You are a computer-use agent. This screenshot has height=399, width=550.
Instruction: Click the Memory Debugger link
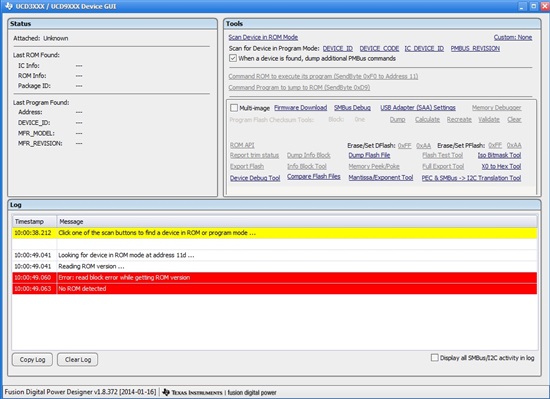click(x=496, y=108)
